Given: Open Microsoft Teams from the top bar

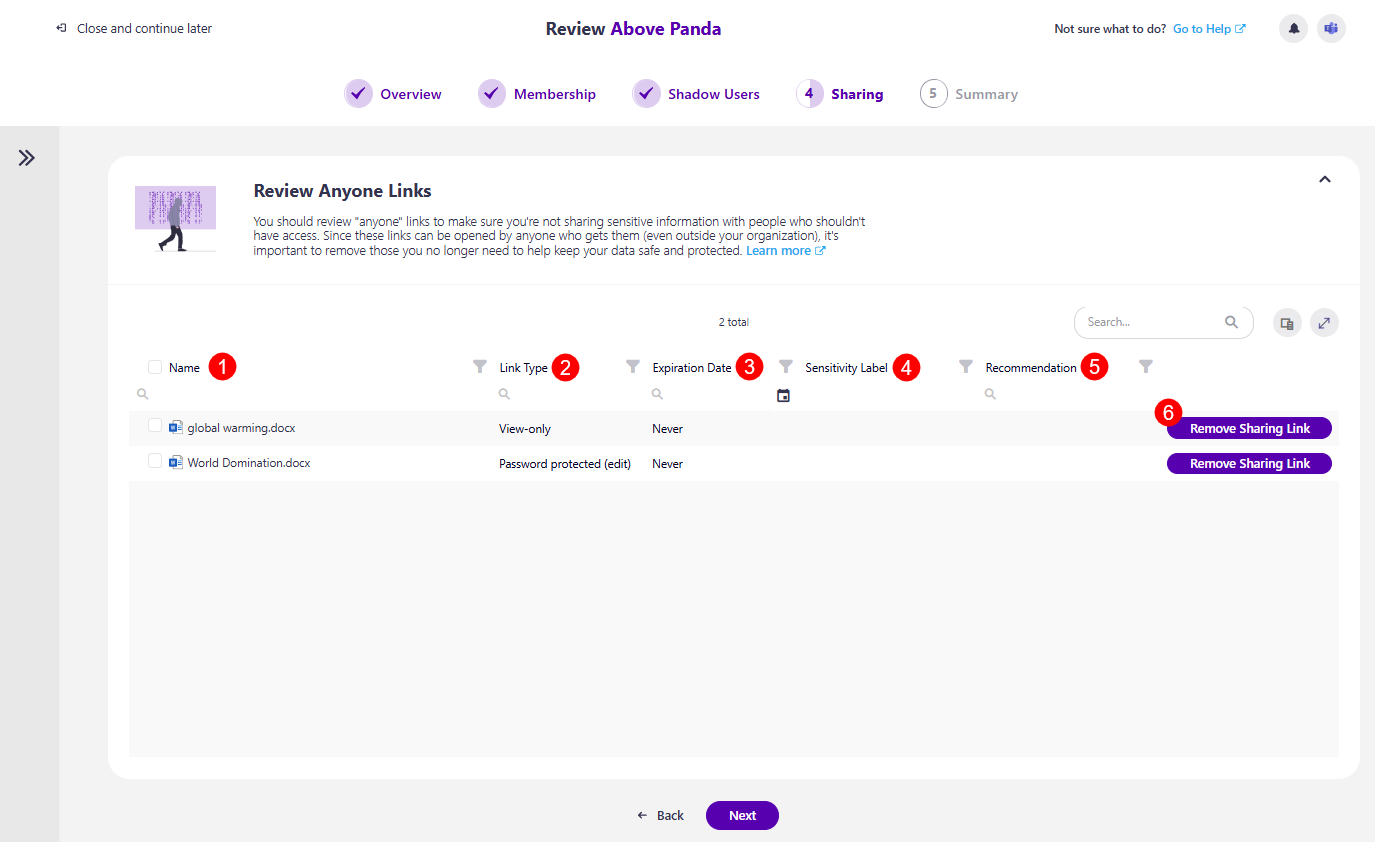Looking at the screenshot, I should pos(1331,28).
